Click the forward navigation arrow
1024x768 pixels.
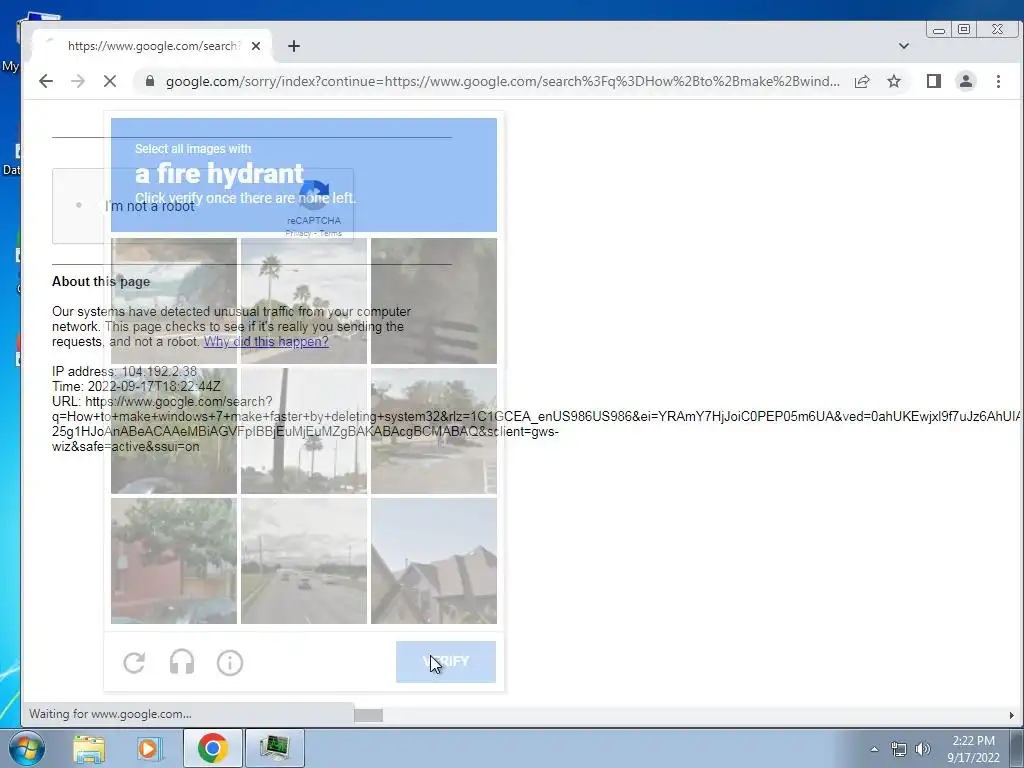click(78, 81)
